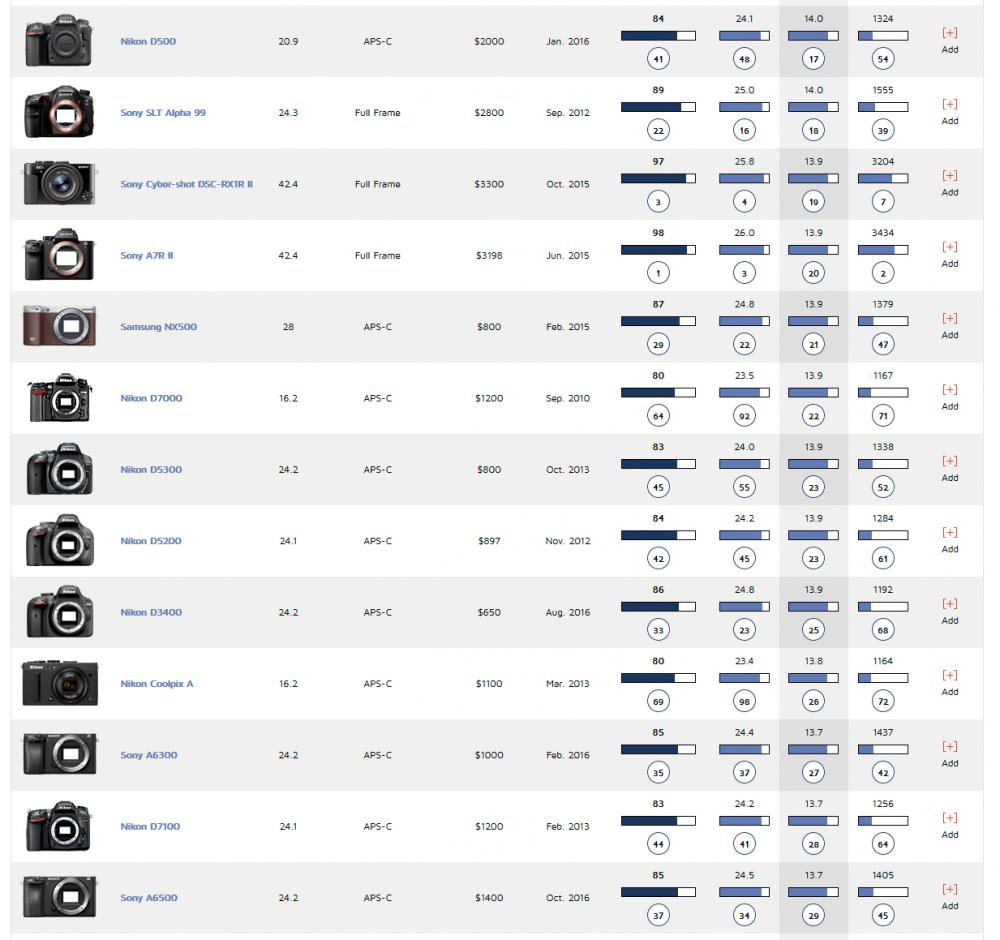Click the rank 1 circle for Sony A7R II
The image size is (1000, 940).
658,274
